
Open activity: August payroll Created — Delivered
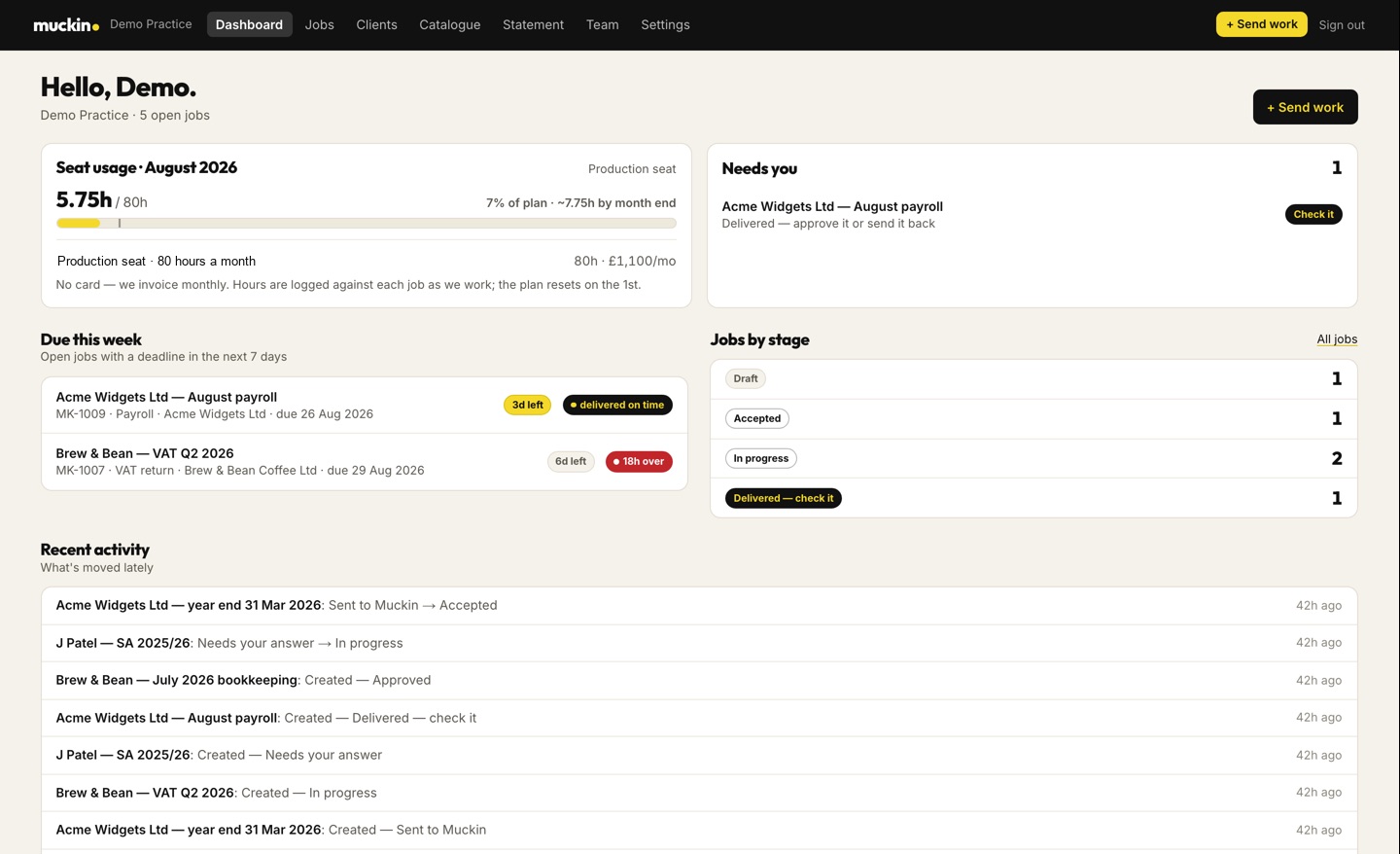pos(699,718)
